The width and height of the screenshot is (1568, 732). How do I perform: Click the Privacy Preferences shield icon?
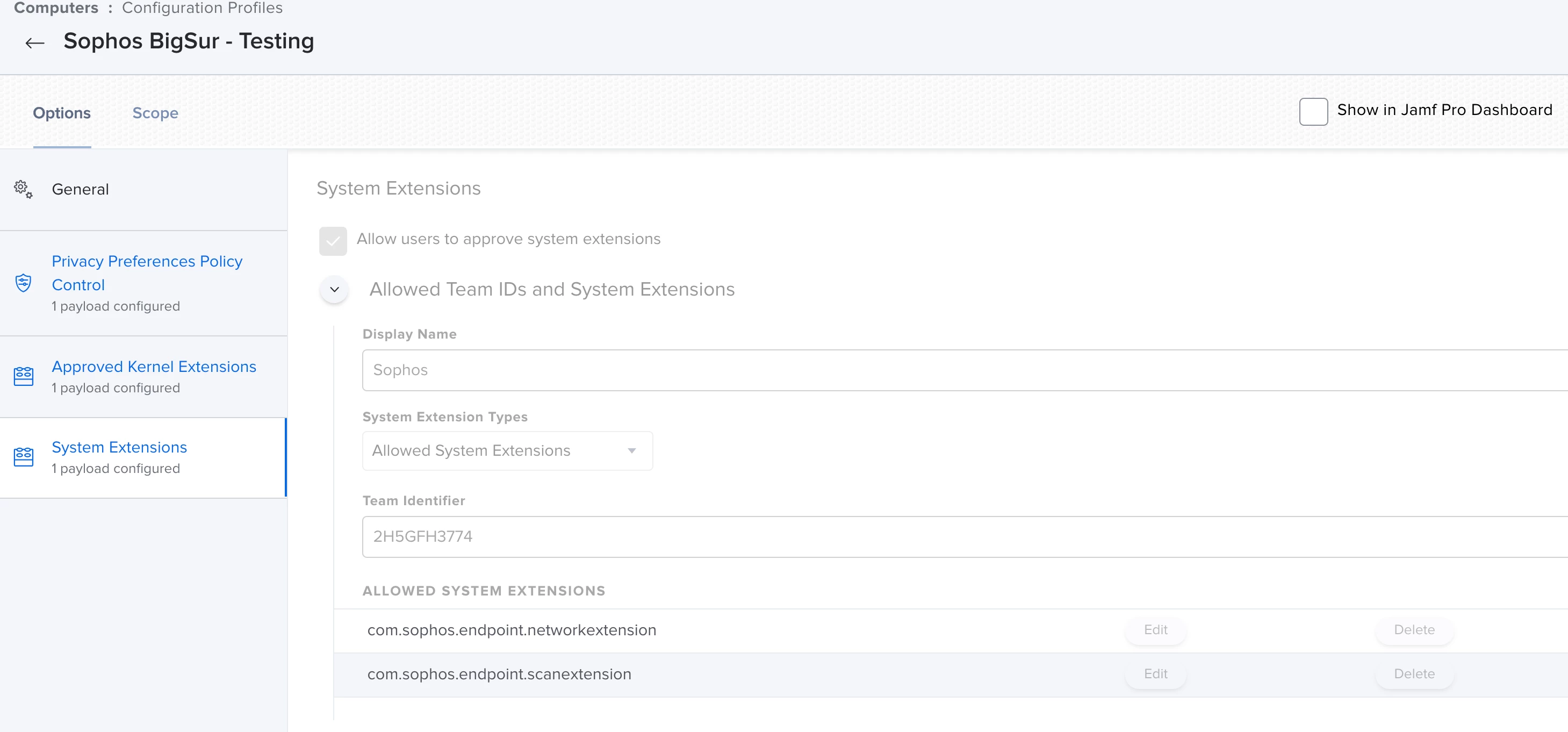23,283
